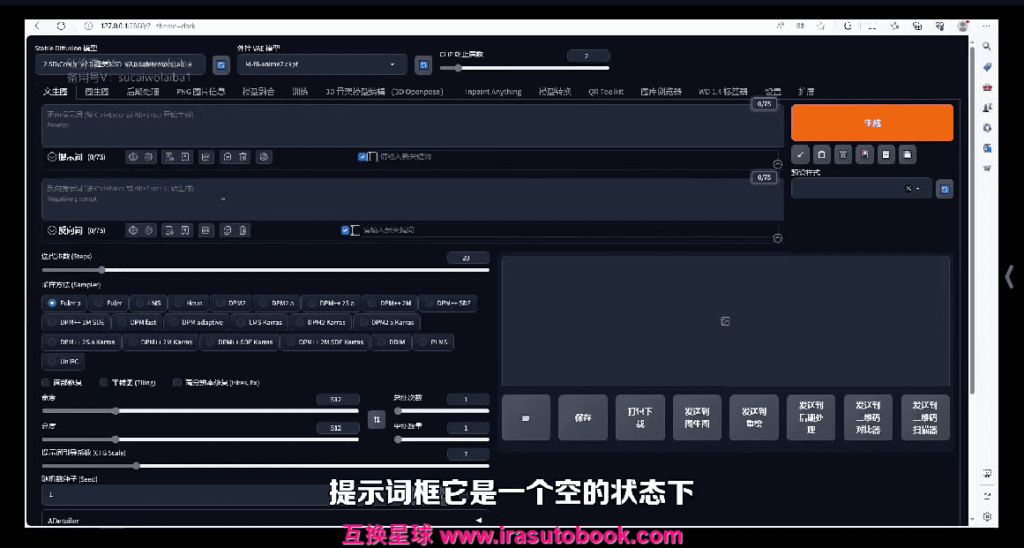Screen dimensions: 1024x548
Task: Click the globe language icon under positive prompt
Action: click(133, 157)
